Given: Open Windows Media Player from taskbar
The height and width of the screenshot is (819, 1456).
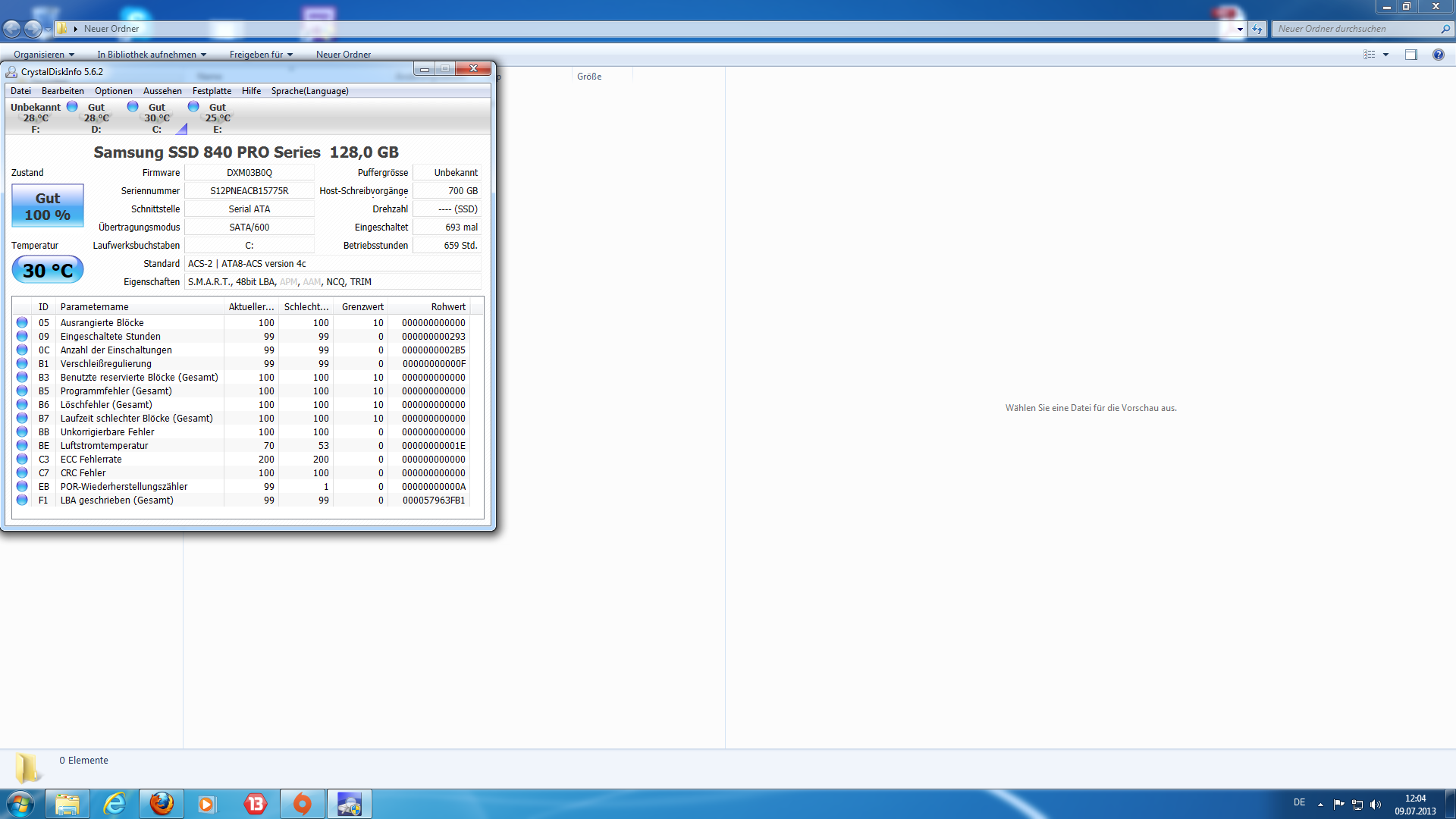Looking at the screenshot, I should (207, 804).
